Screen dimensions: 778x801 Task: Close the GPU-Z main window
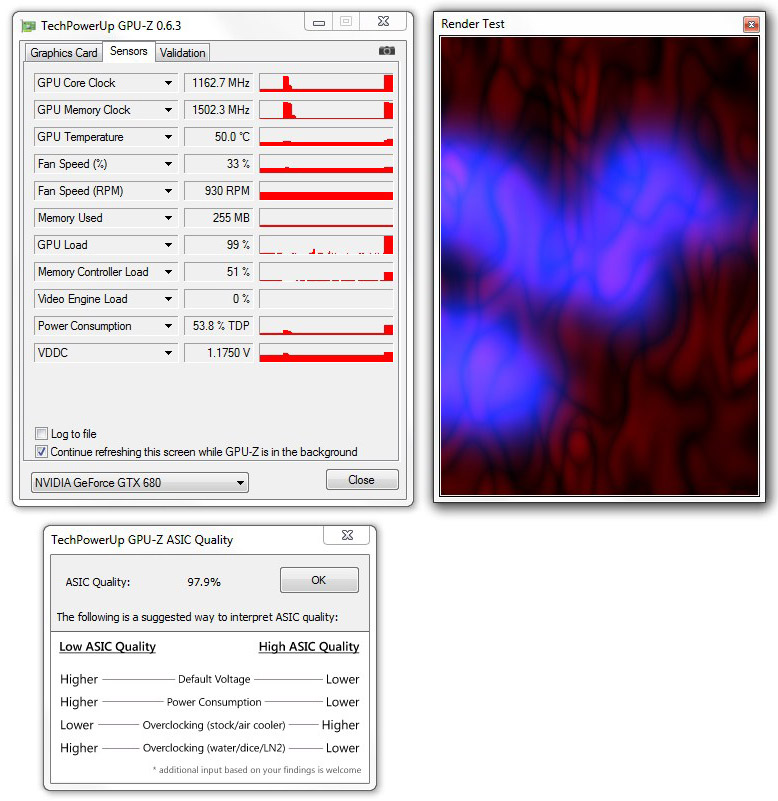pyautogui.click(x=383, y=21)
